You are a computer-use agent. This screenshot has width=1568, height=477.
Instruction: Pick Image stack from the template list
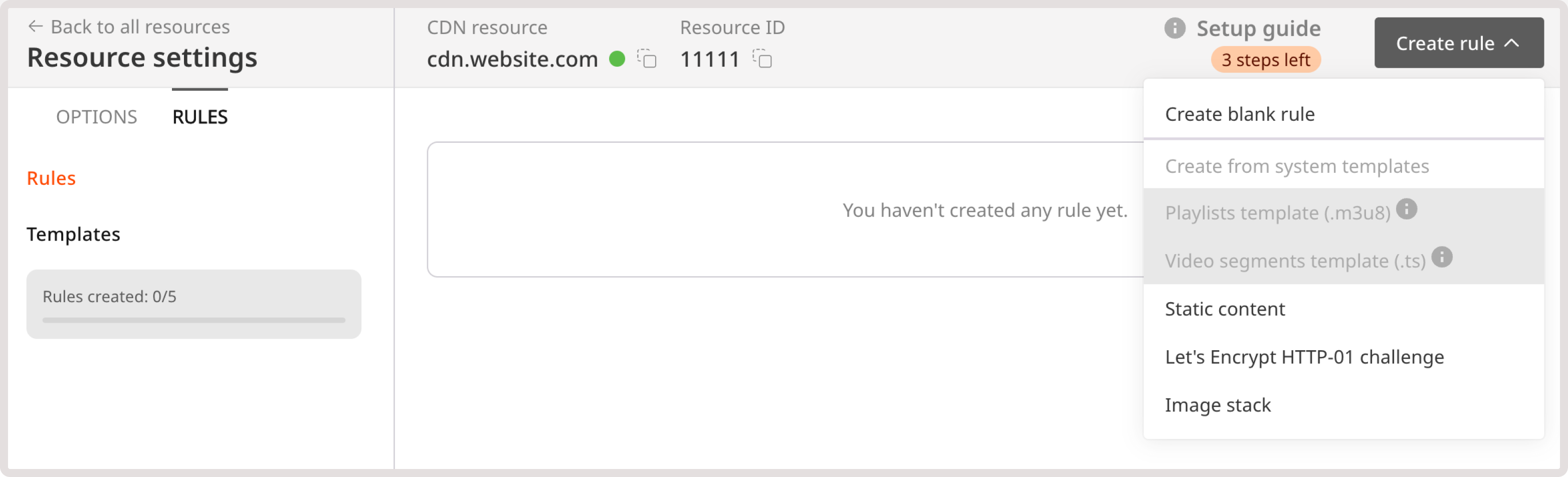(x=1218, y=405)
